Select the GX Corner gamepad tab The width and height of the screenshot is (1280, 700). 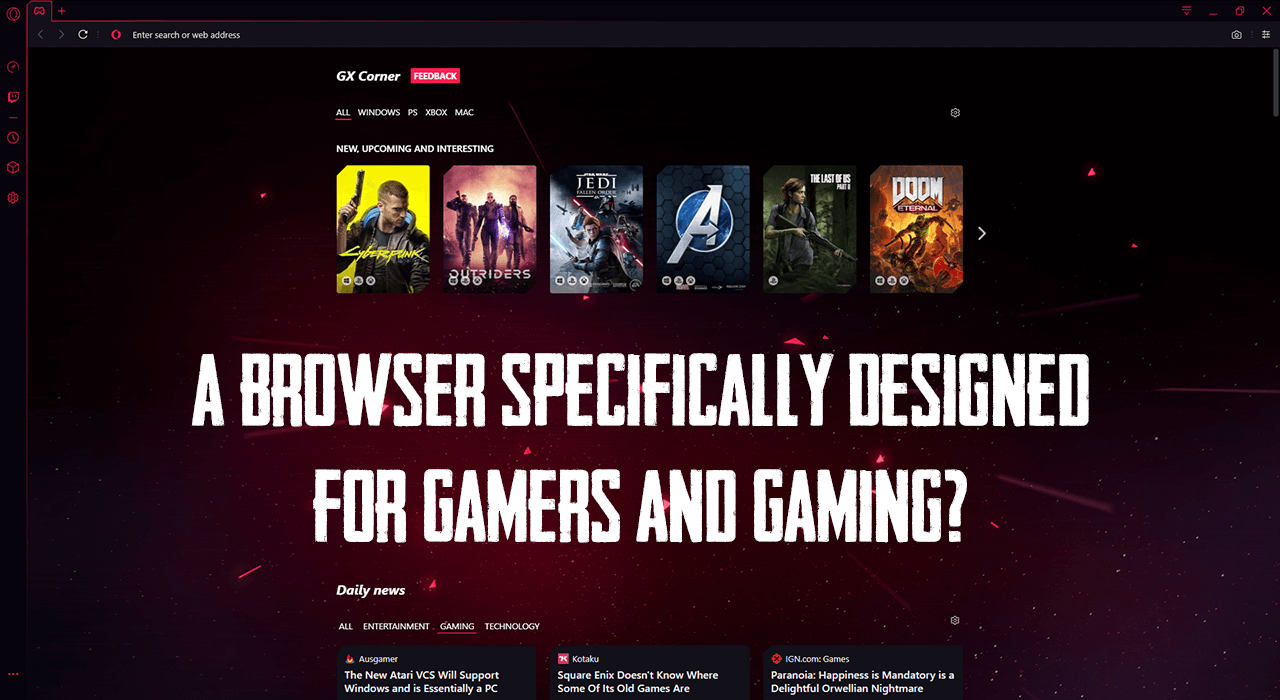(x=39, y=11)
